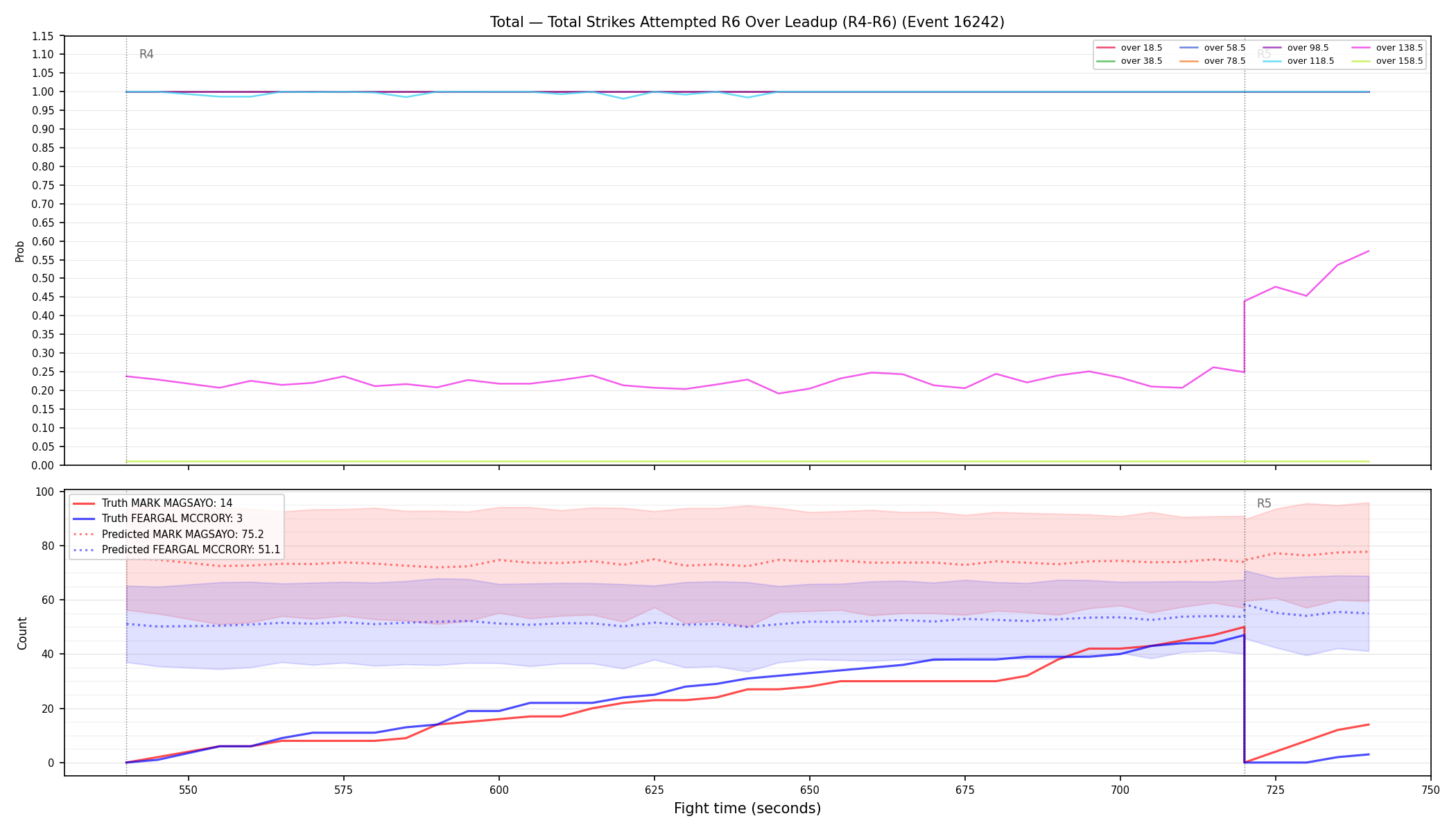This screenshot has width=1456, height=832.
Task: Click the 100 tick on Count axis
Action: [45, 492]
